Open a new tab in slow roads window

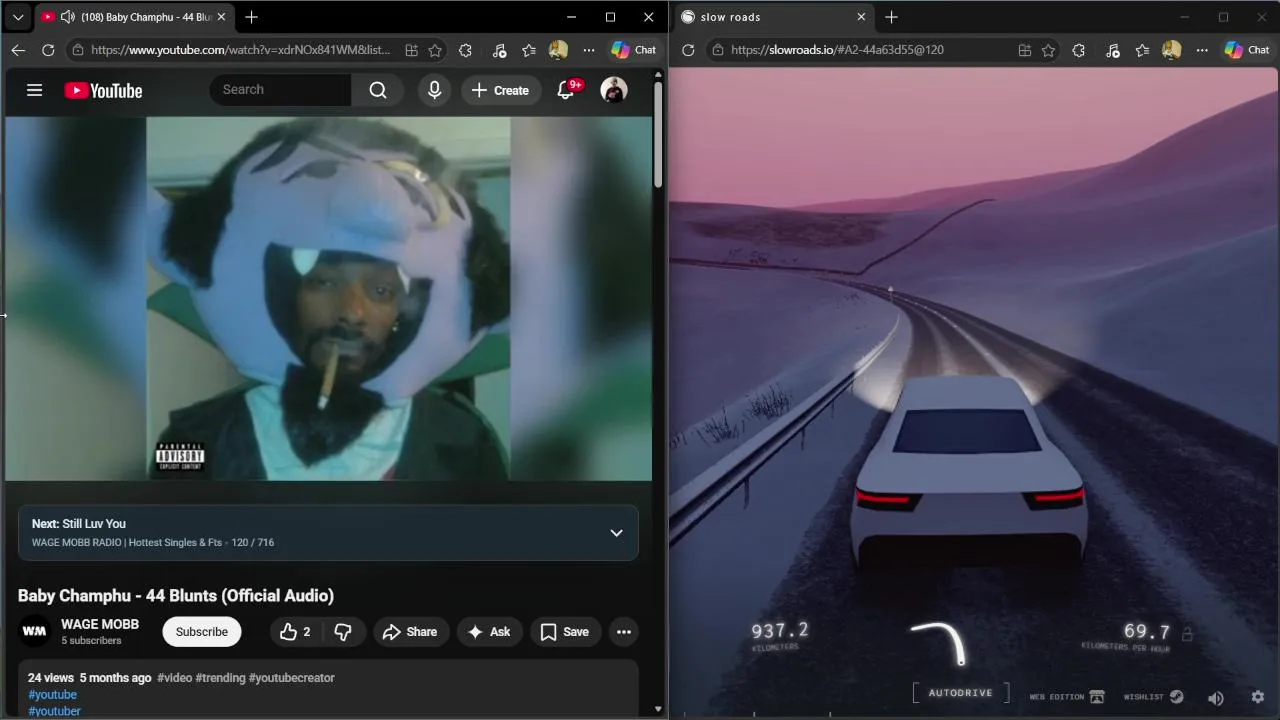(x=891, y=17)
